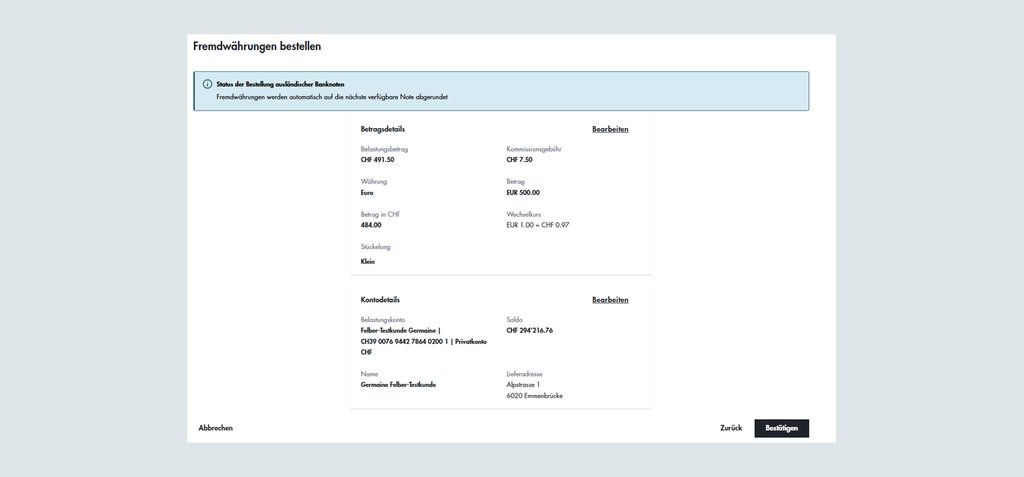Click the Kontodetails heading

380,300
